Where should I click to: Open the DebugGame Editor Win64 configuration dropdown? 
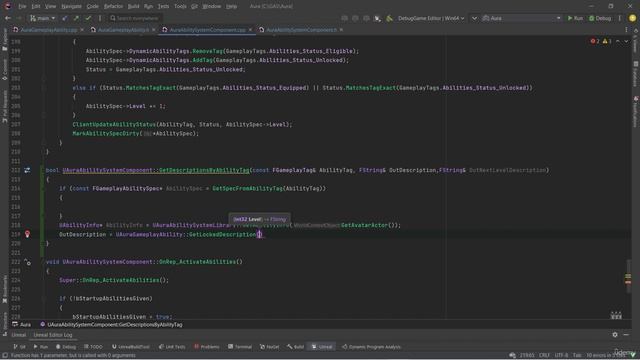pos(431,18)
